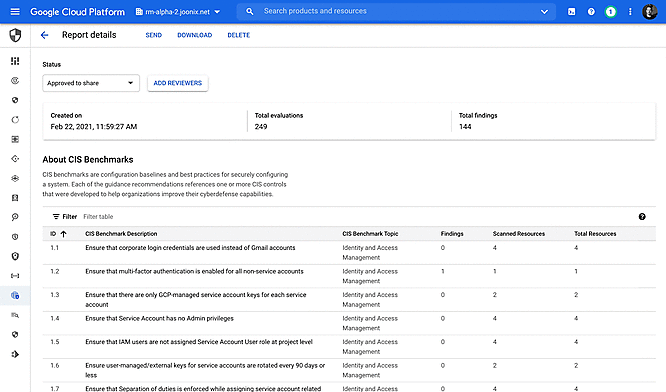
Task: Open the hamburger navigation menu
Action: (15, 11)
